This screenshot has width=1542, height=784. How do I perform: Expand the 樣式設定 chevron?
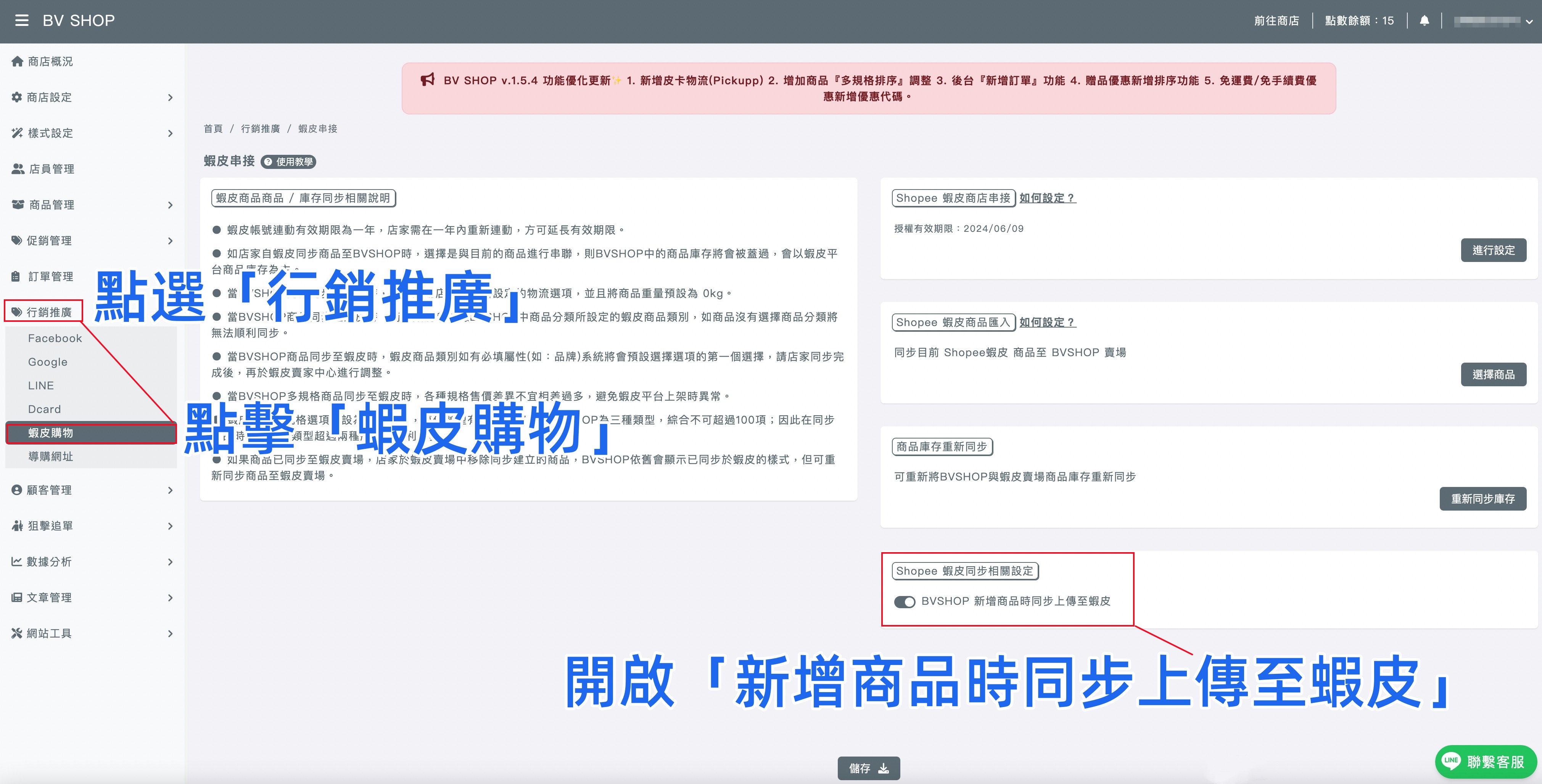(171, 133)
